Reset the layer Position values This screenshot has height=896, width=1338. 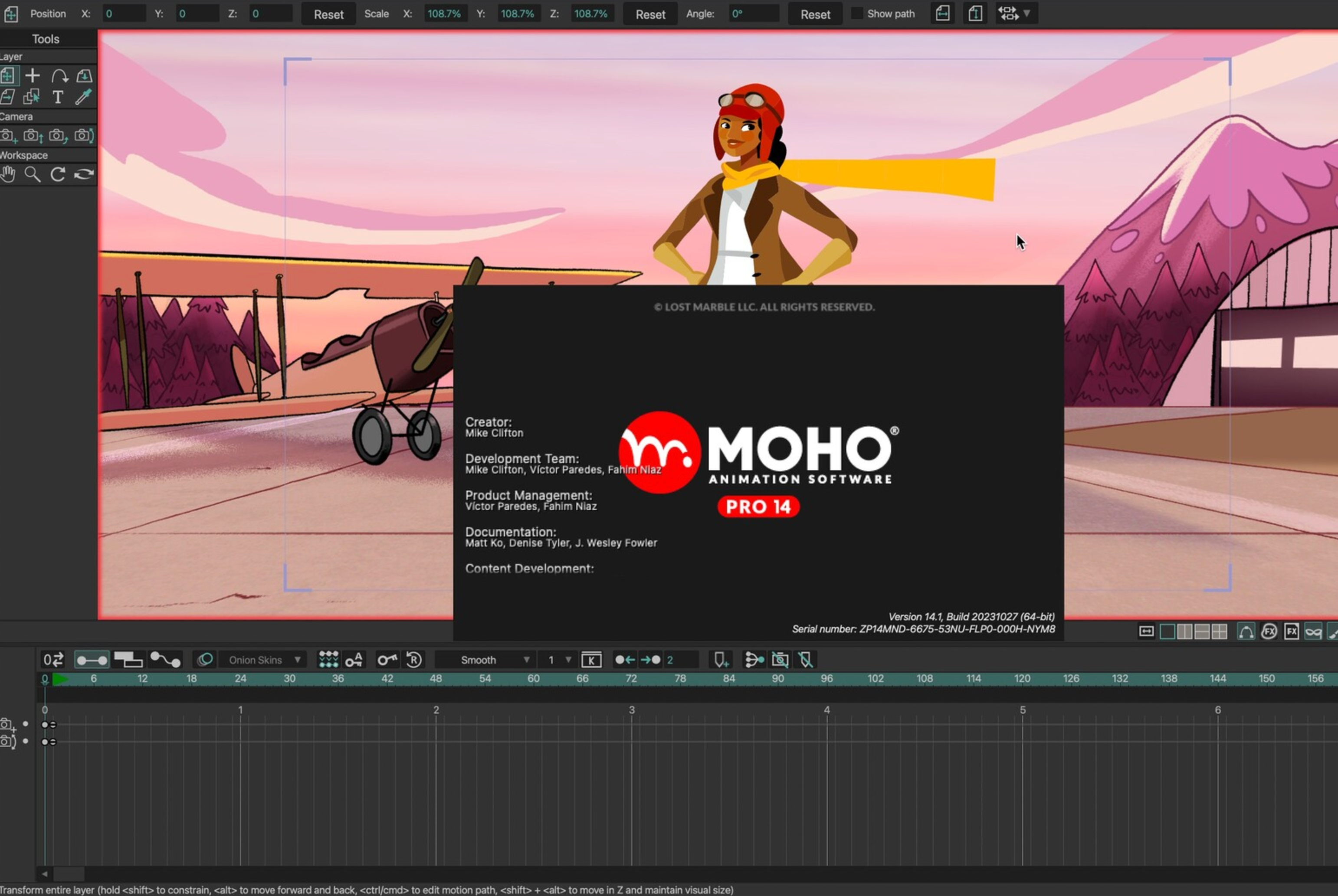tap(328, 14)
